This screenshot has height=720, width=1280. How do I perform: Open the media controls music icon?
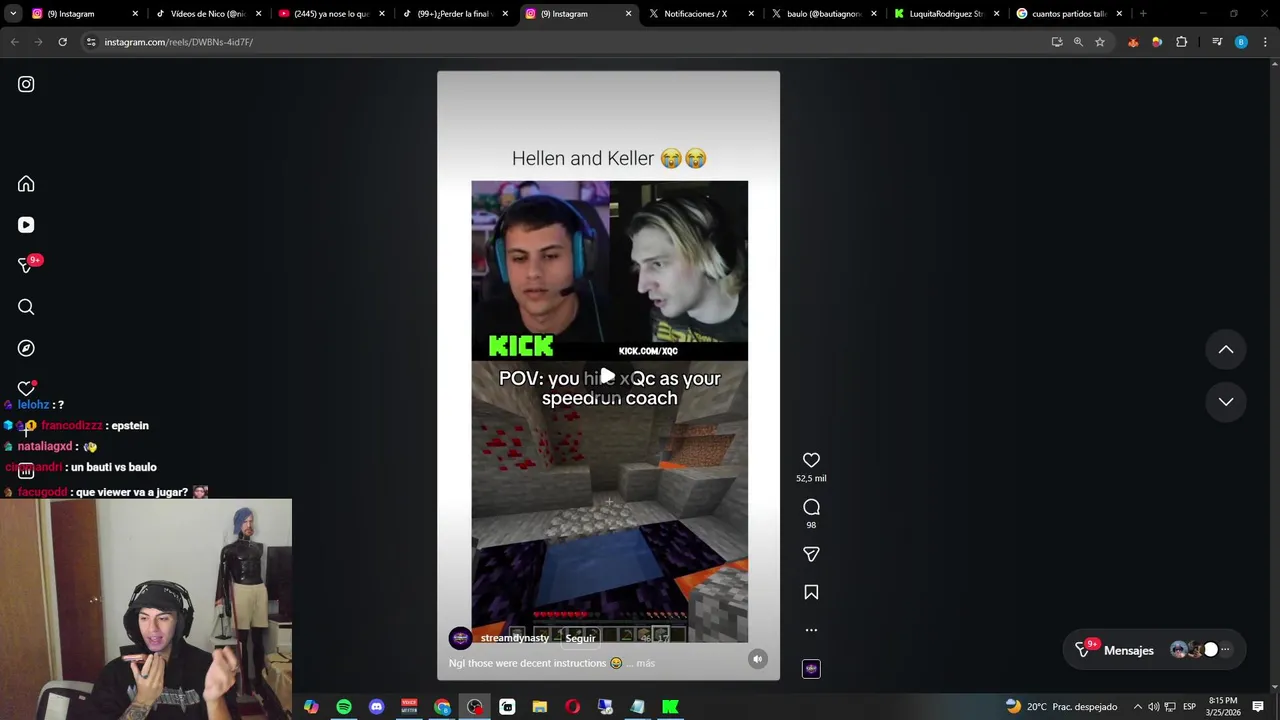click(1217, 42)
